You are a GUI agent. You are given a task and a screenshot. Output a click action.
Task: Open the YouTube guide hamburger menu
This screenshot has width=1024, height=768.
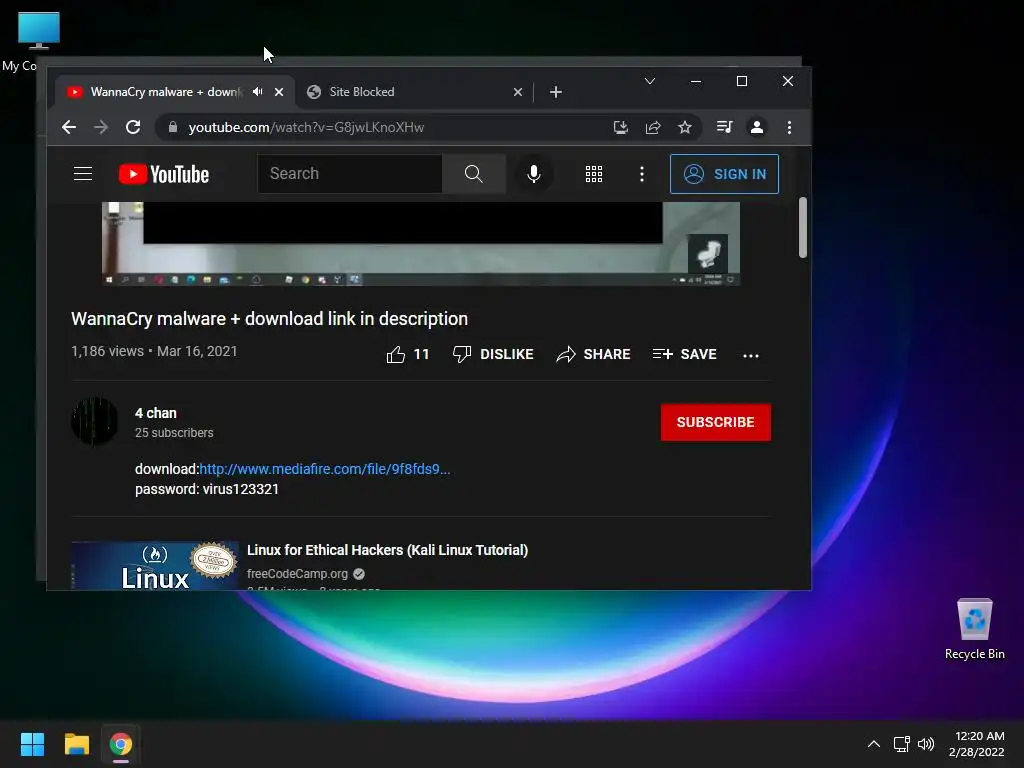[x=83, y=174]
